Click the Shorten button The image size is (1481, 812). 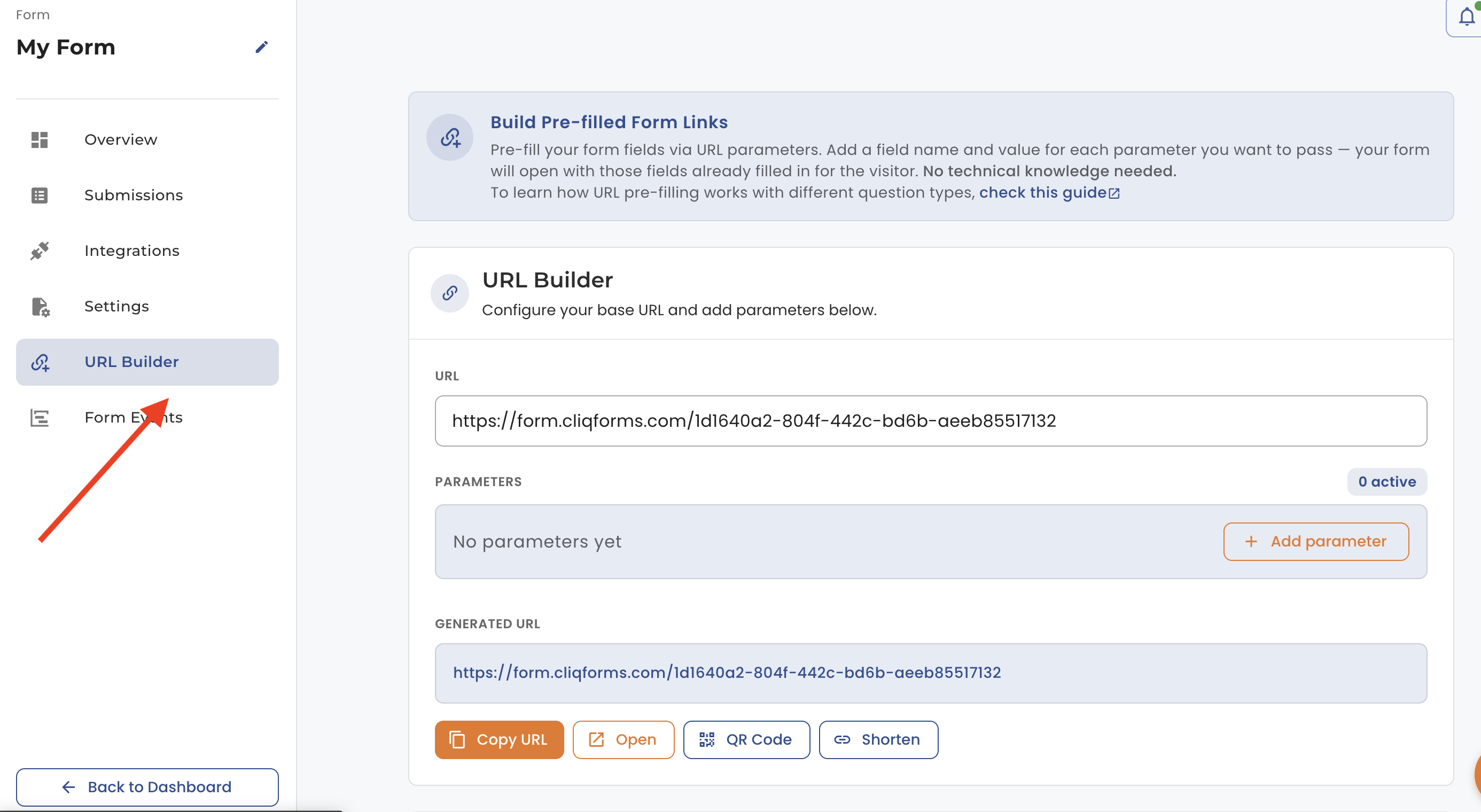click(878, 739)
